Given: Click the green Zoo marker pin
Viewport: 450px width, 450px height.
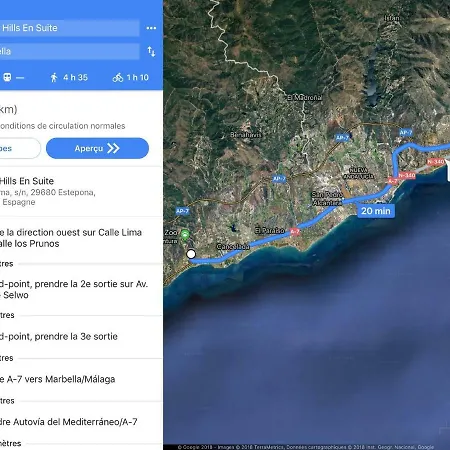Looking at the screenshot, I should (x=185, y=235).
